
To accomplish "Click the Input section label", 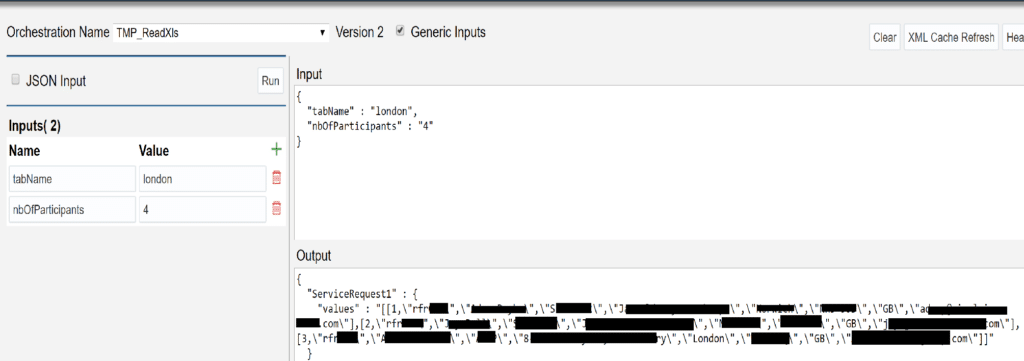I will point(310,74).
